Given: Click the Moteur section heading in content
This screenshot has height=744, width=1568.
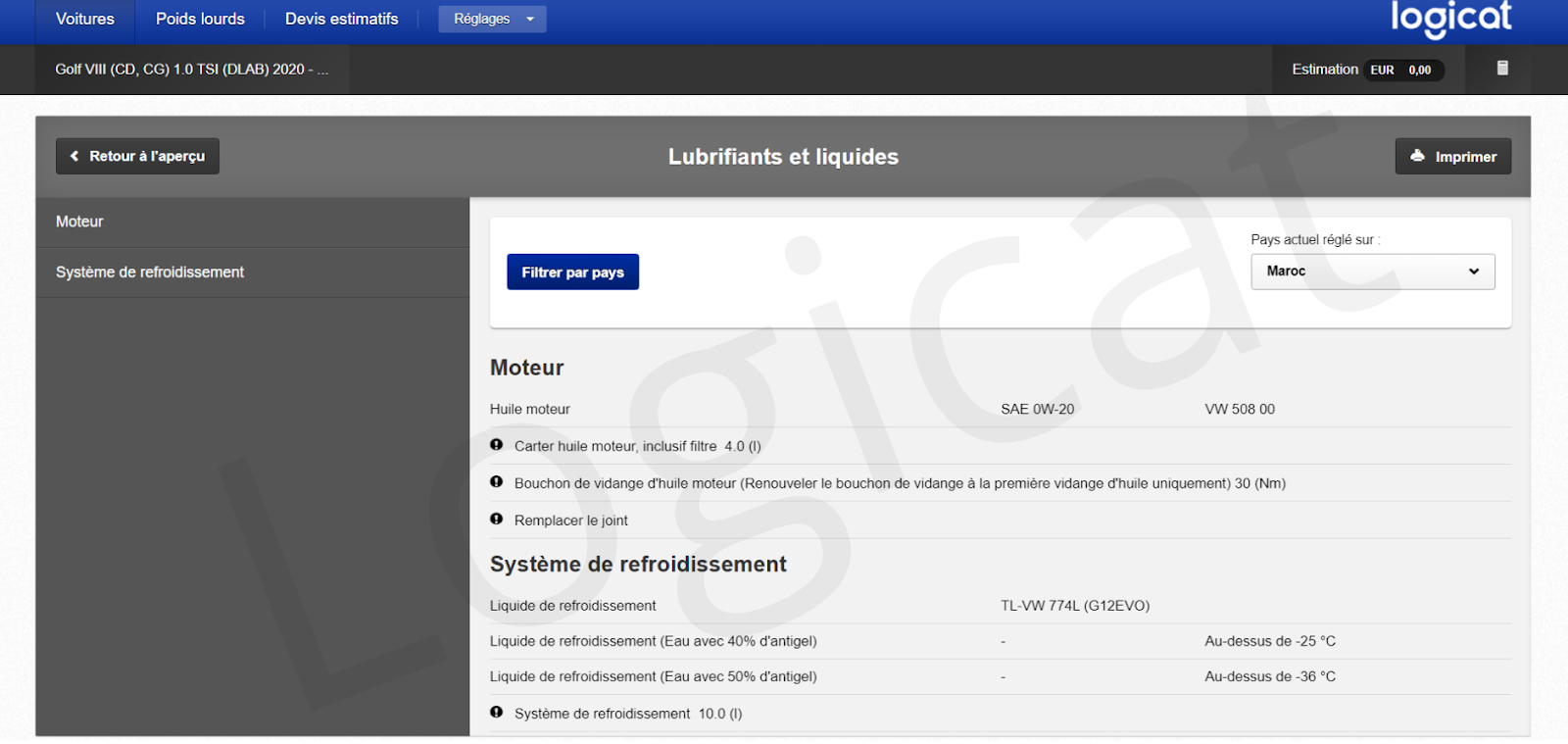Looking at the screenshot, I should click(527, 368).
